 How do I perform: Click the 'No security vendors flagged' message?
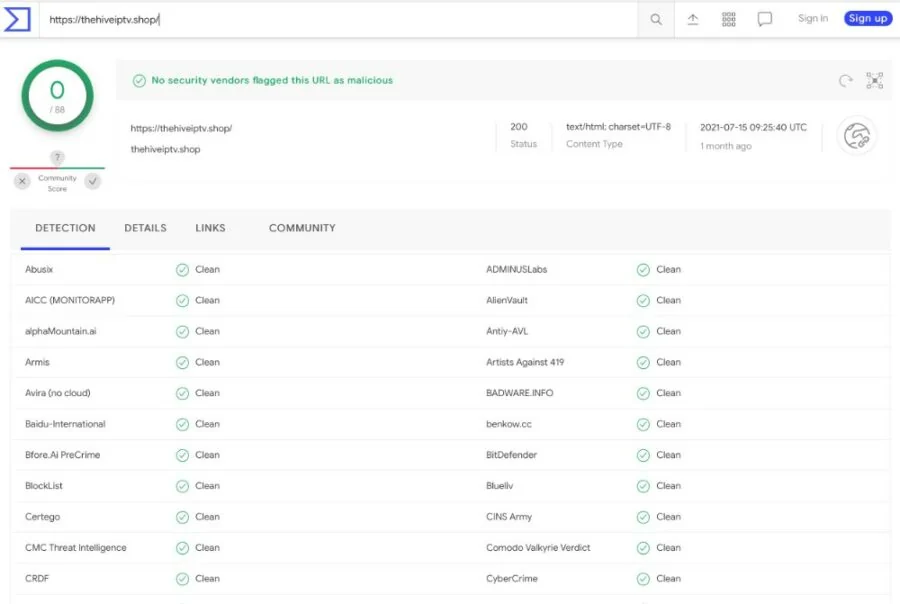click(x=272, y=80)
